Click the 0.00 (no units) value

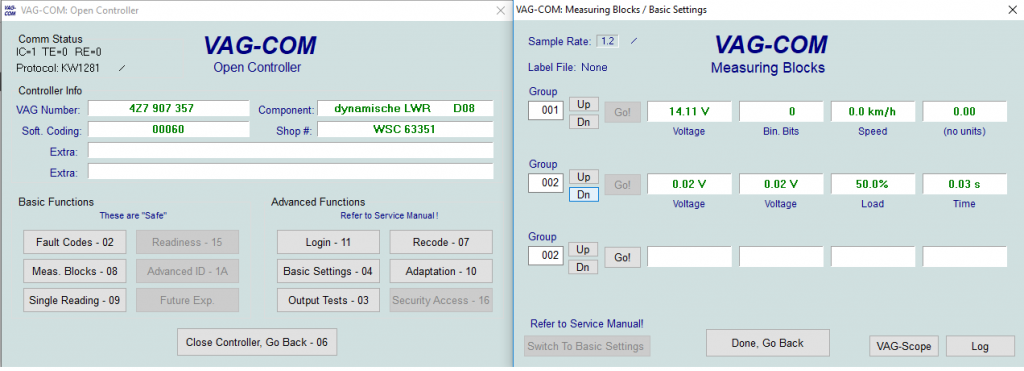(965, 112)
